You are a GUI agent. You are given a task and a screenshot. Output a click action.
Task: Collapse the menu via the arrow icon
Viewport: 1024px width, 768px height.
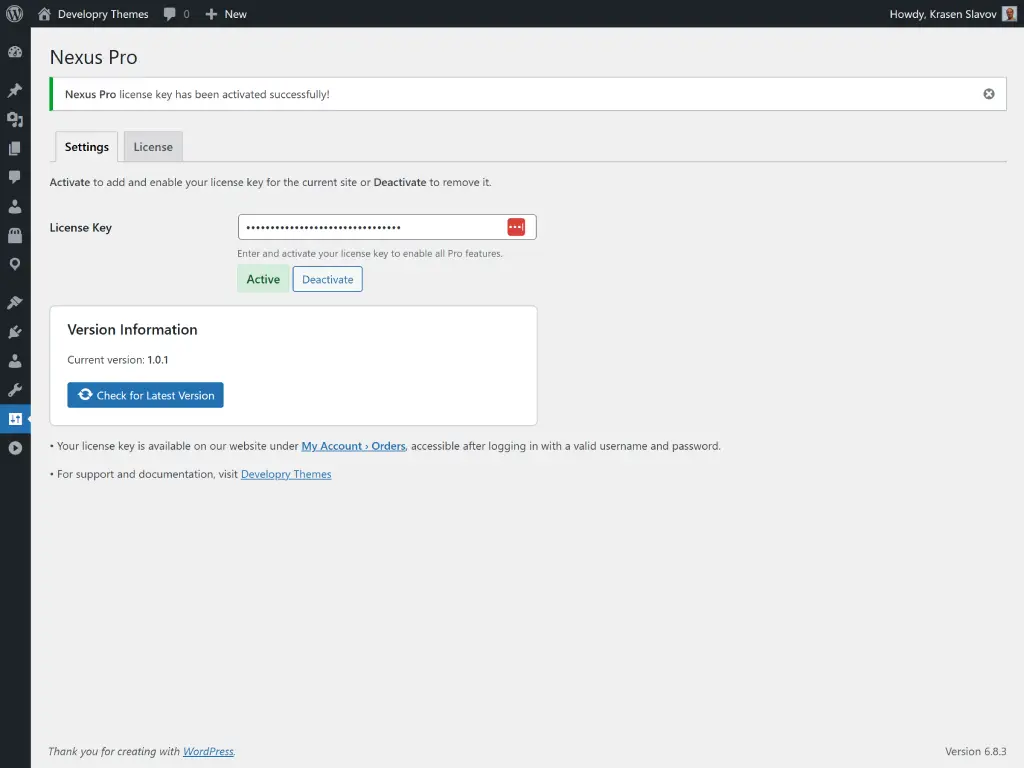click(x=15, y=448)
